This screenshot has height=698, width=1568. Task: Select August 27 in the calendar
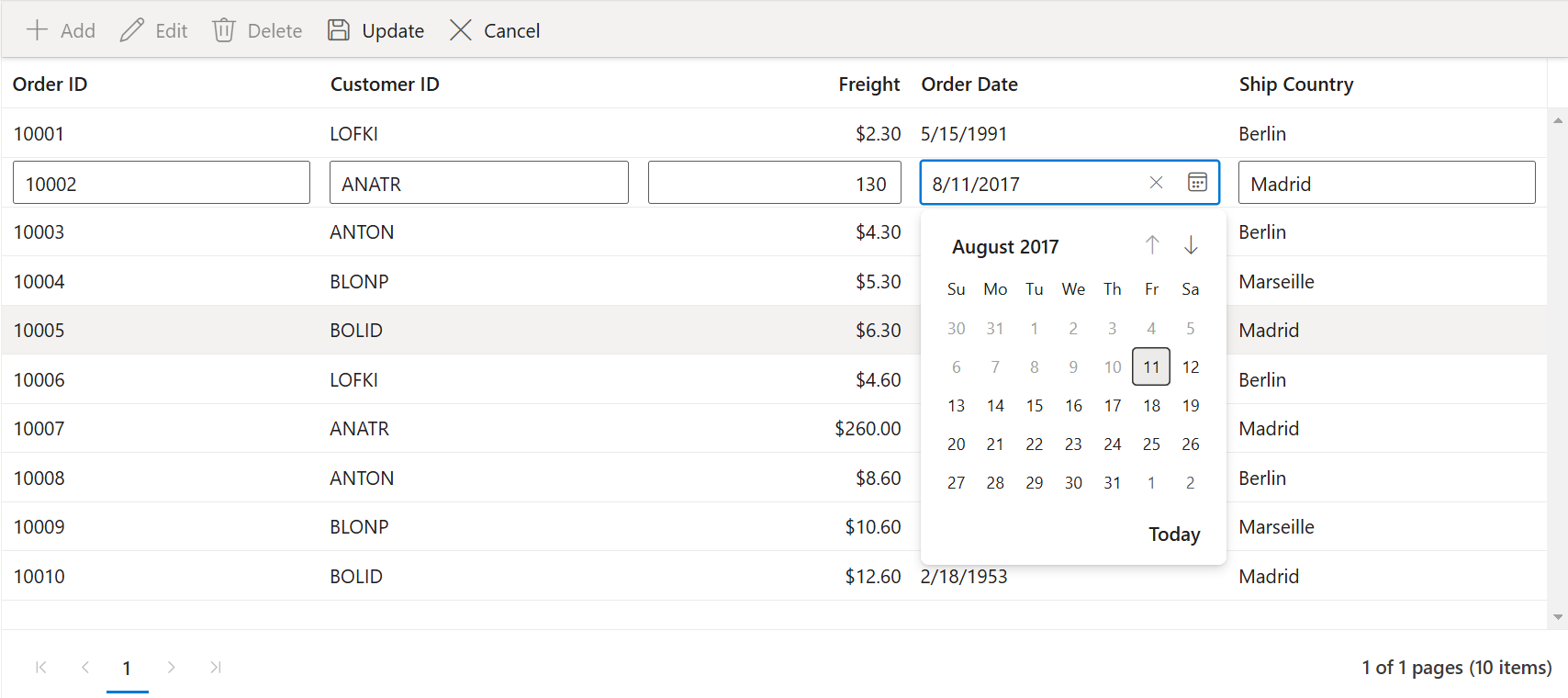click(957, 482)
